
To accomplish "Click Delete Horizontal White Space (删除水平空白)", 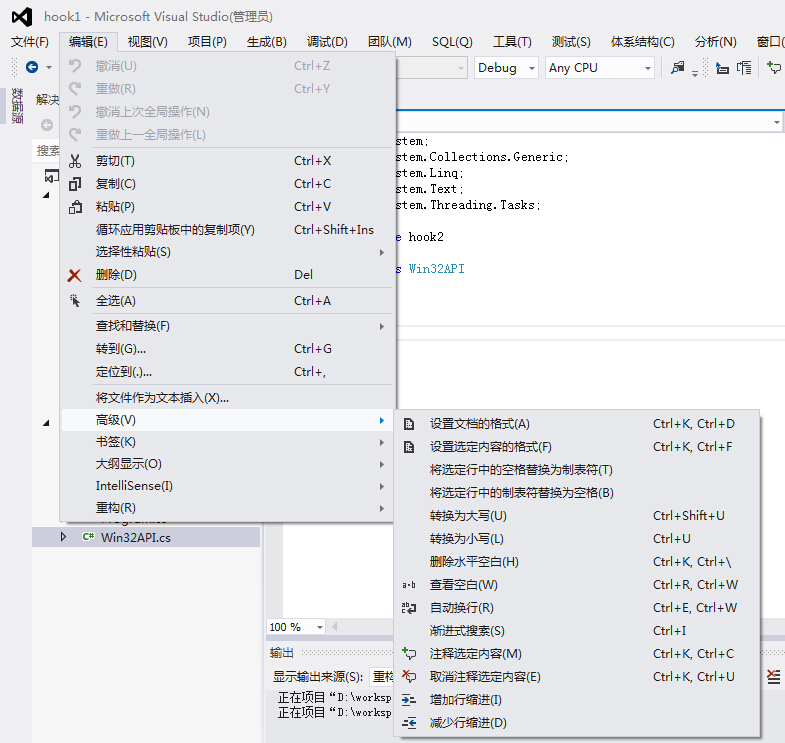I will 577,562.
